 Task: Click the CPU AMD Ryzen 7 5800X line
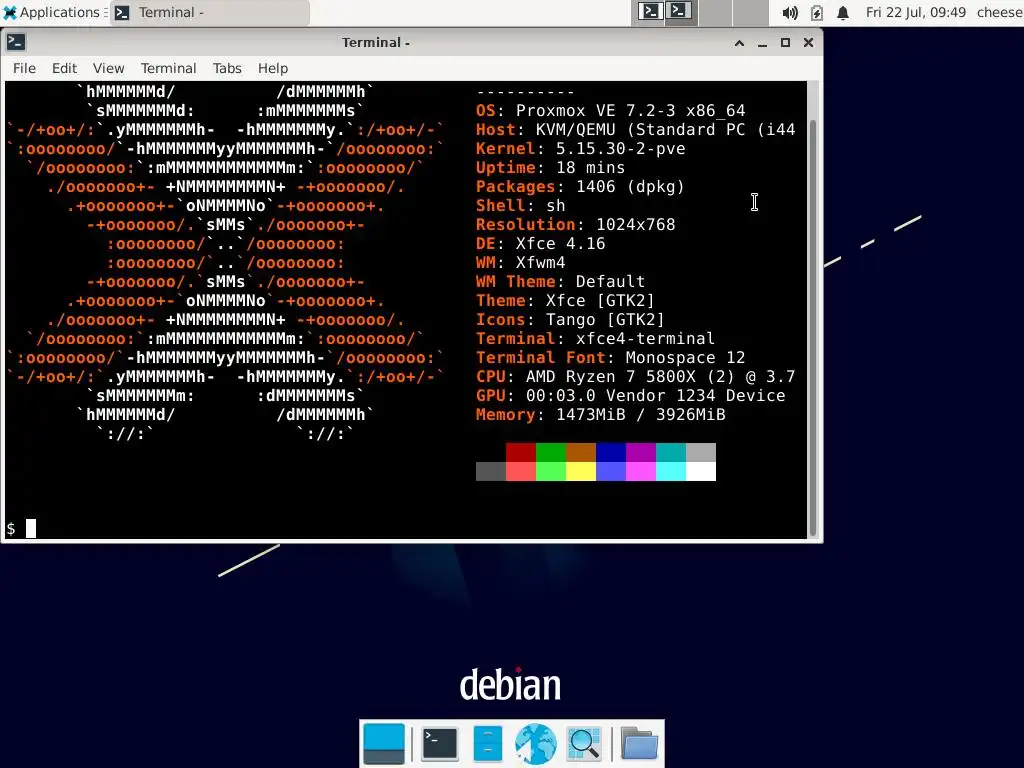tap(635, 377)
